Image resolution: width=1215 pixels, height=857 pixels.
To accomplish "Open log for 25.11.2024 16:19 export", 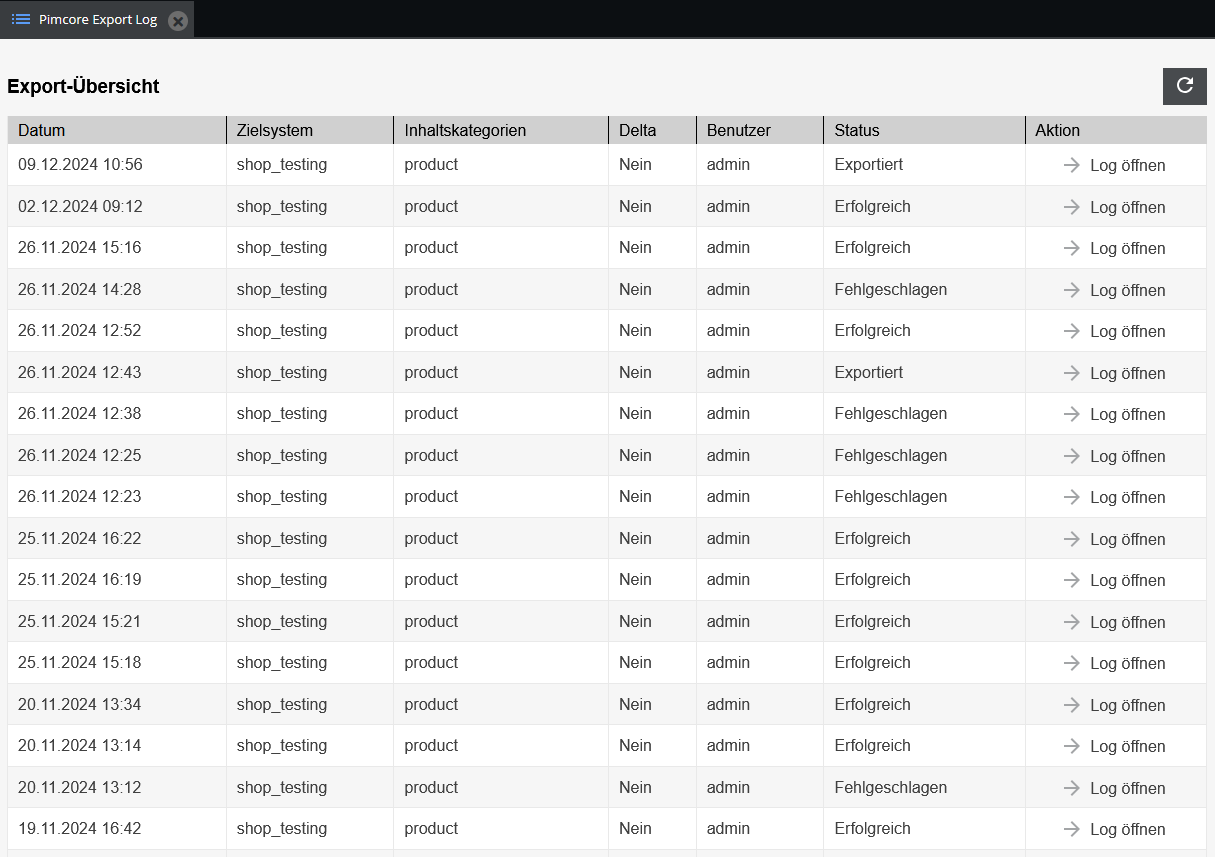I will pos(1114,580).
